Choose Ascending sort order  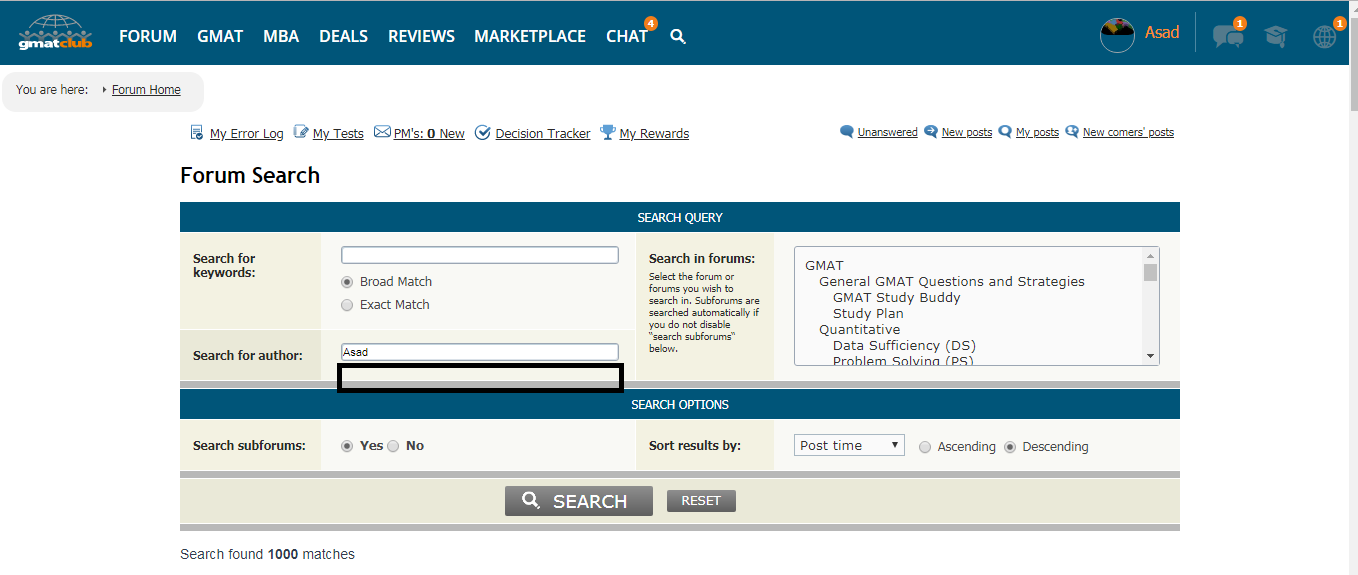[x=925, y=447]
